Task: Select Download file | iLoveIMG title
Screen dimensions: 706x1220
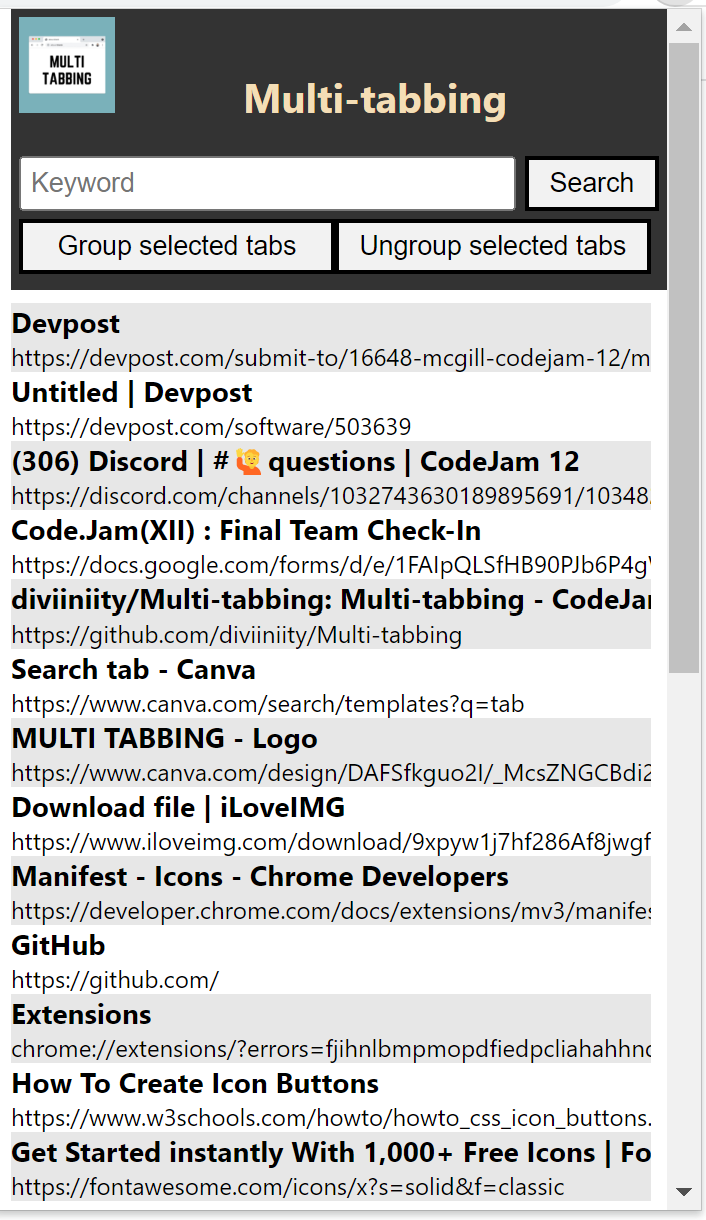Action: (x=178, y=807)
